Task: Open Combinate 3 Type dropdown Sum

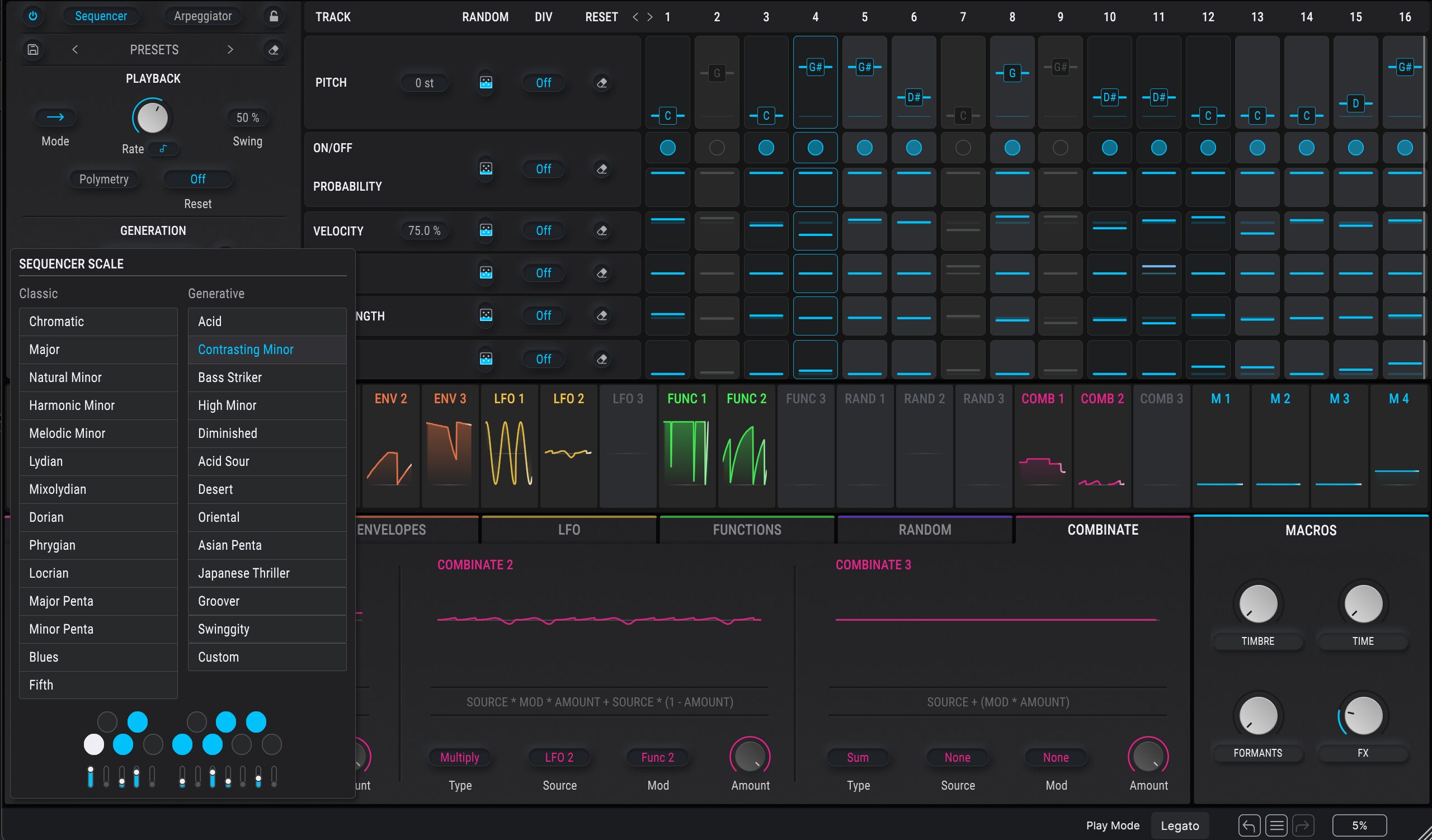Action: coord(858,757)
